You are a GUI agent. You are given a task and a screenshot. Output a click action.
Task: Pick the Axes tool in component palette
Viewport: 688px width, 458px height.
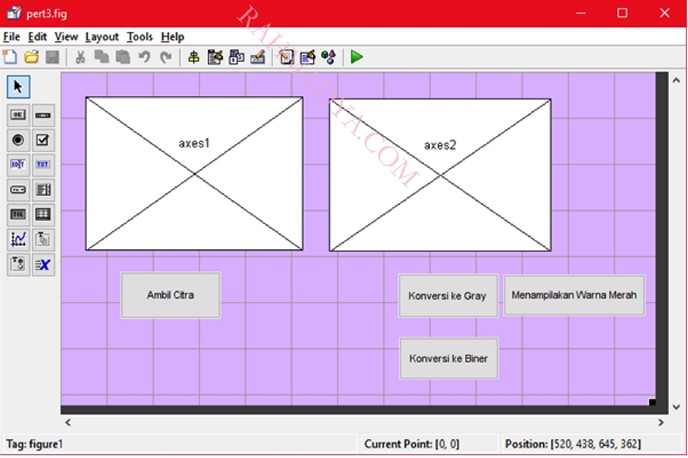point(18,239)
